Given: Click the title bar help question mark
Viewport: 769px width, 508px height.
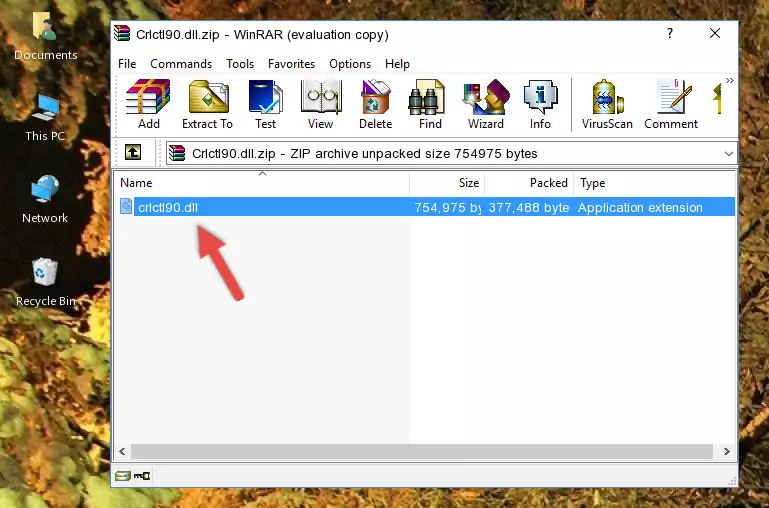Looking at the screenshot, I should click(670, 33).
